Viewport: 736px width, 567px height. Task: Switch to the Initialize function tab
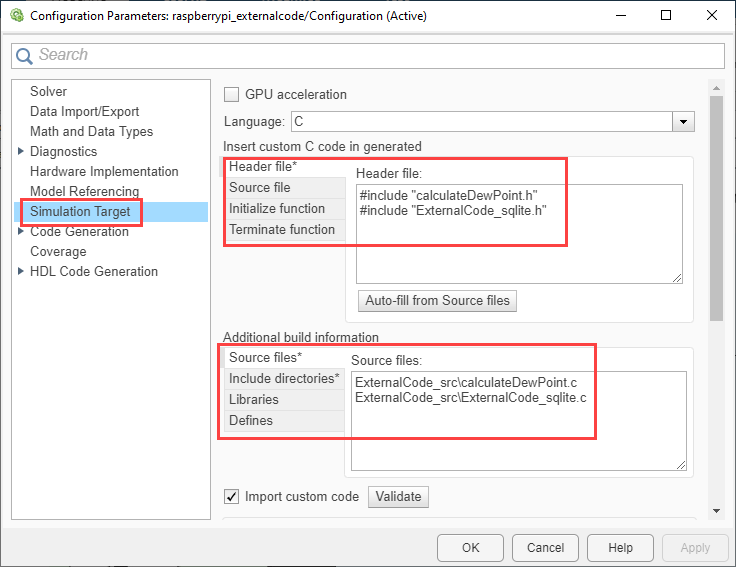coord(277,208)
